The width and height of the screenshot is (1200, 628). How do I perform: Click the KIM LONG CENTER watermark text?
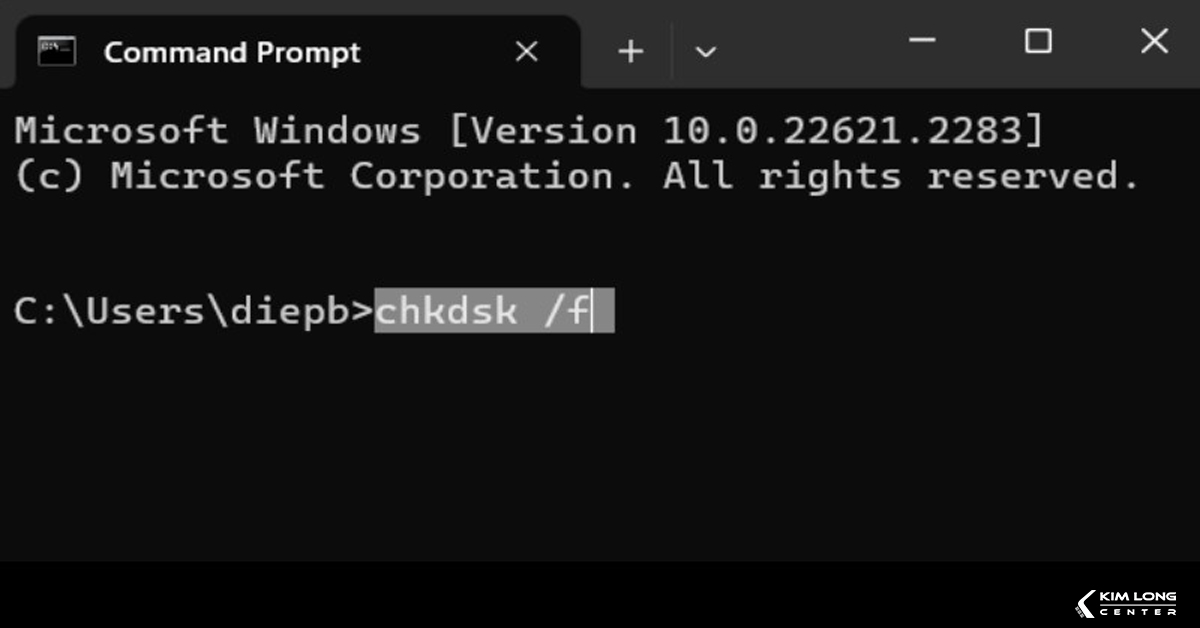tap(1138, 603)
